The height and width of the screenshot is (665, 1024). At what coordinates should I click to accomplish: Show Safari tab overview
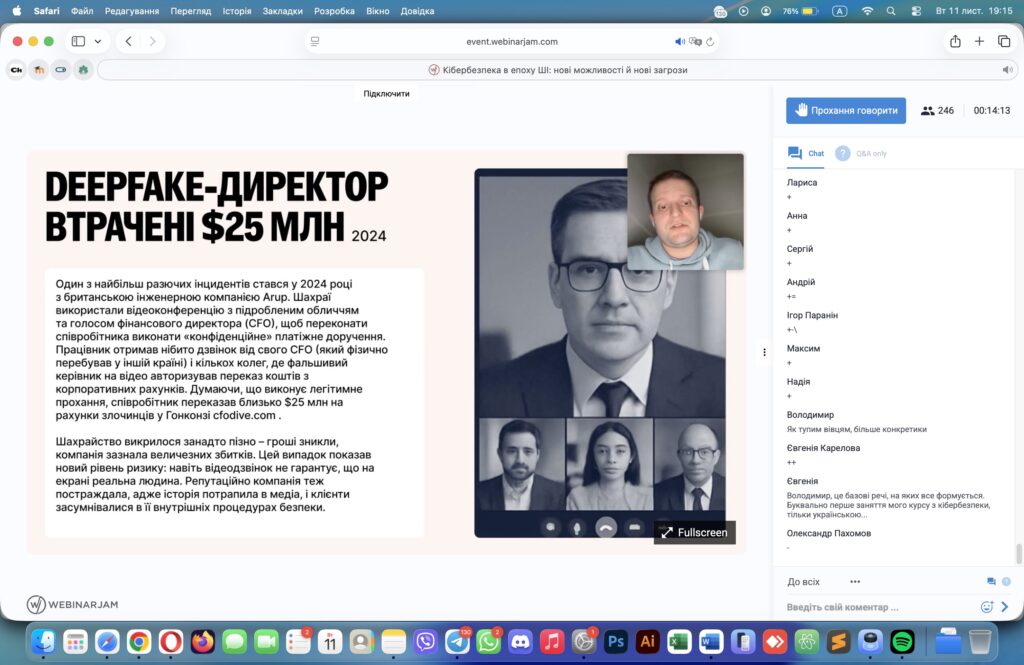1003,41
